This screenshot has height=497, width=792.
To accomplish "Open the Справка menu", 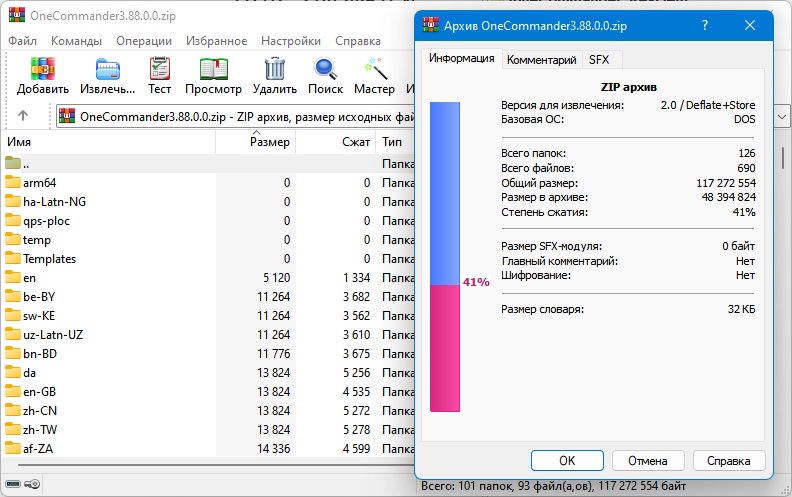I will click(358, 41).
